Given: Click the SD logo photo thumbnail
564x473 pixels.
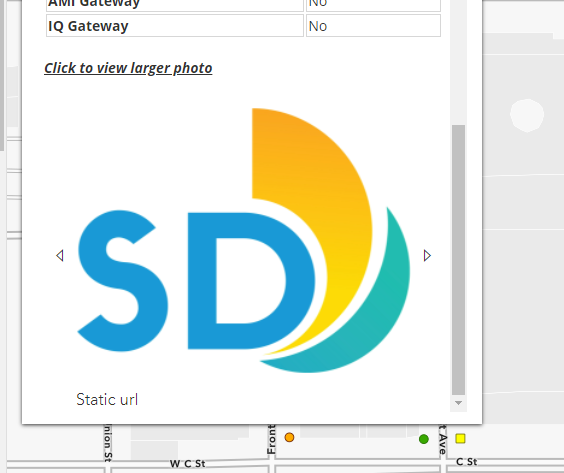Looking at the screenshot, I should tap(244, 240).
